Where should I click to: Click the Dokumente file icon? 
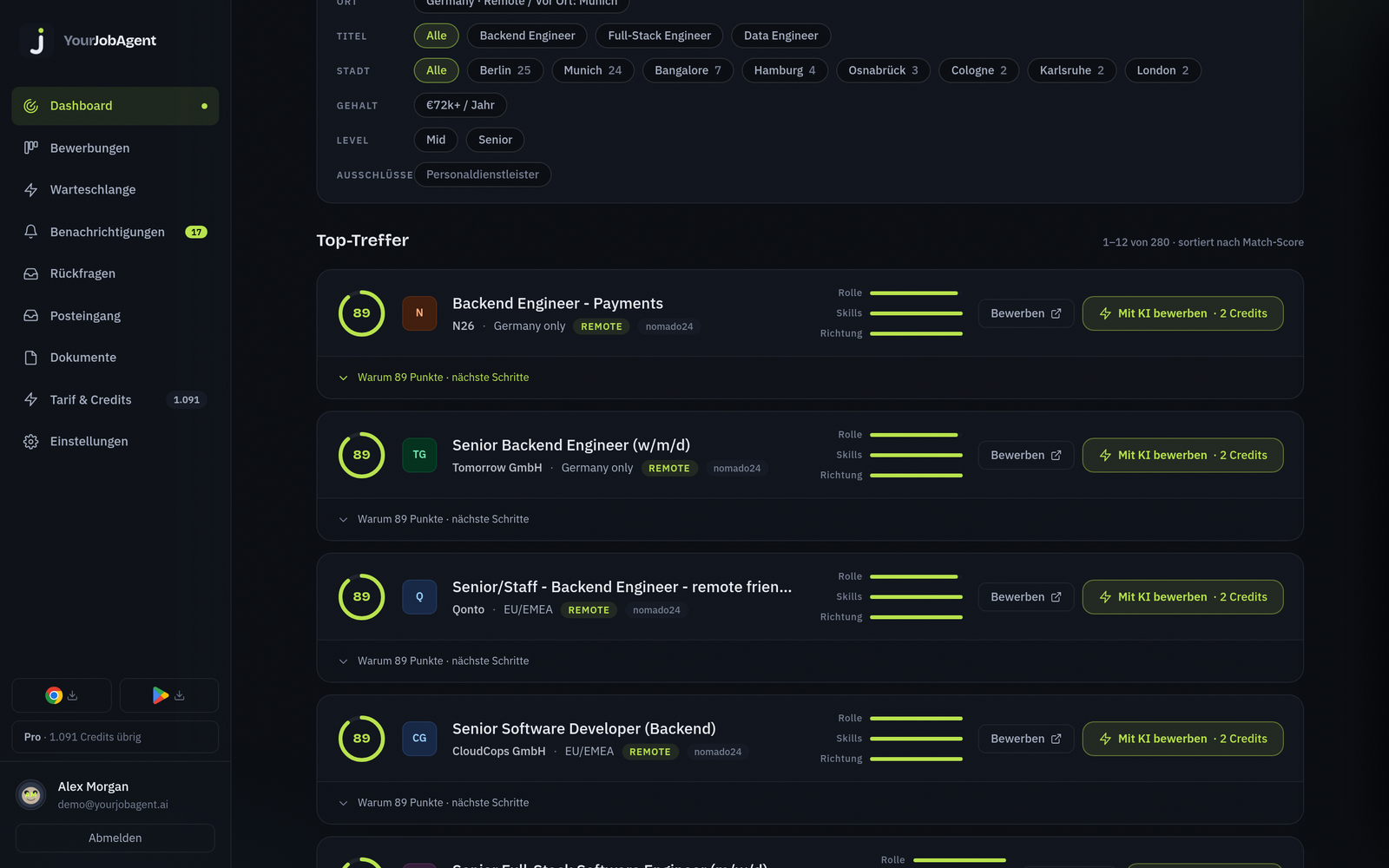[31, 358]
